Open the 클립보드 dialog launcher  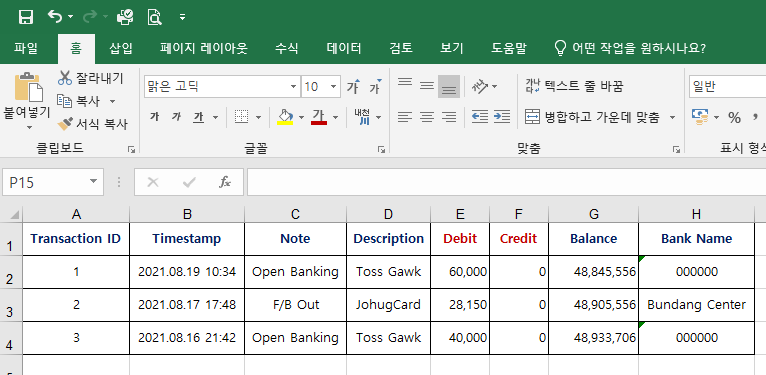131,149
